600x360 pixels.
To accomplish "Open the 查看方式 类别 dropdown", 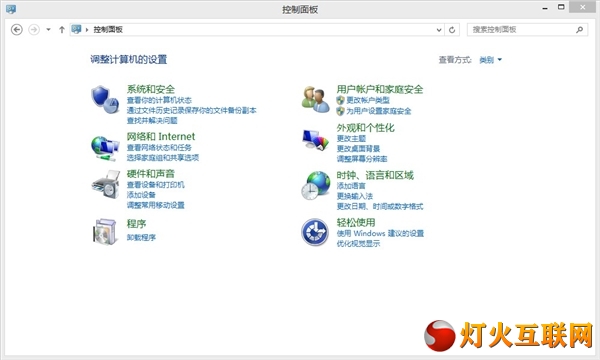I will pyautogui.click(x=491, y=60).
